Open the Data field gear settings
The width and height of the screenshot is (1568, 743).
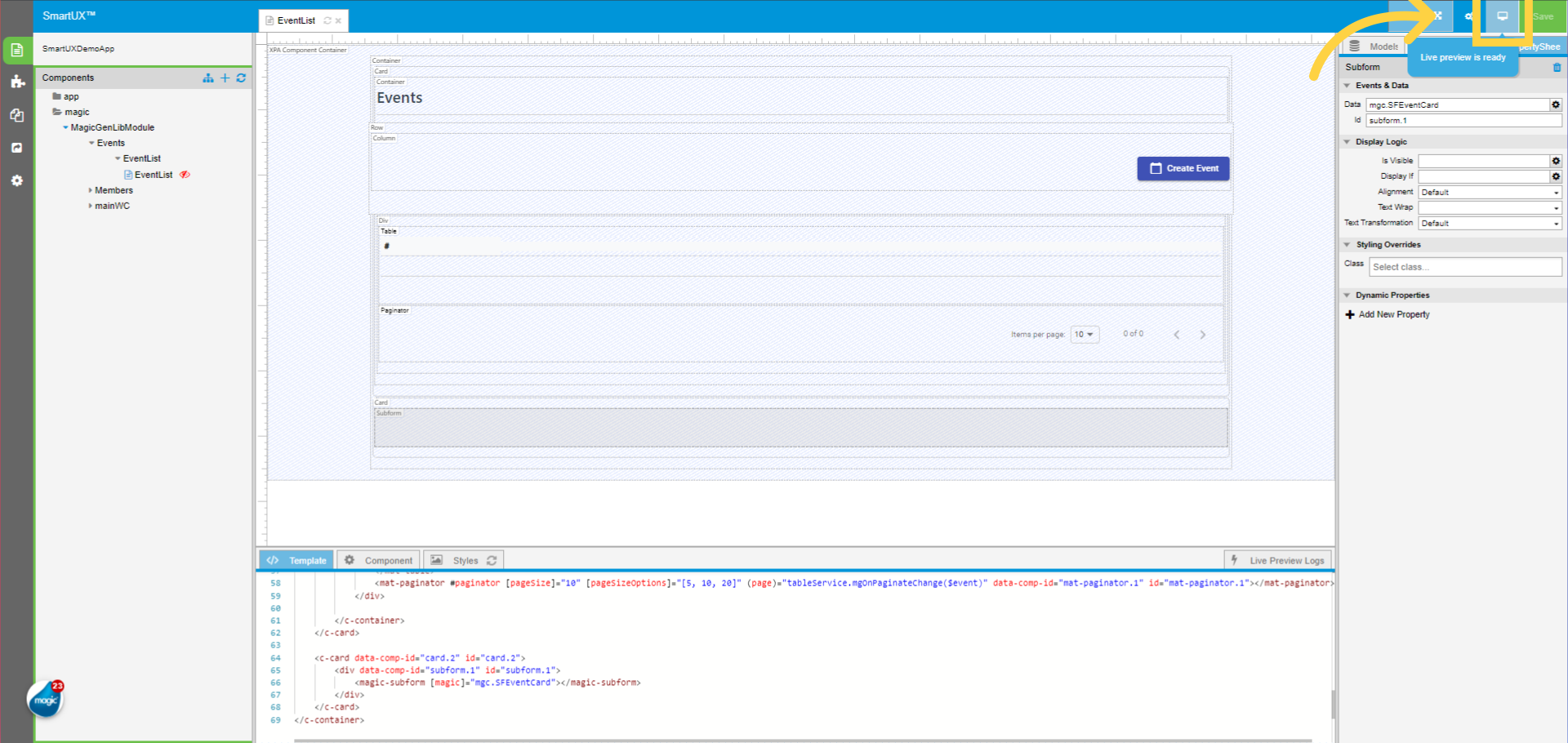coord(1556,105)
